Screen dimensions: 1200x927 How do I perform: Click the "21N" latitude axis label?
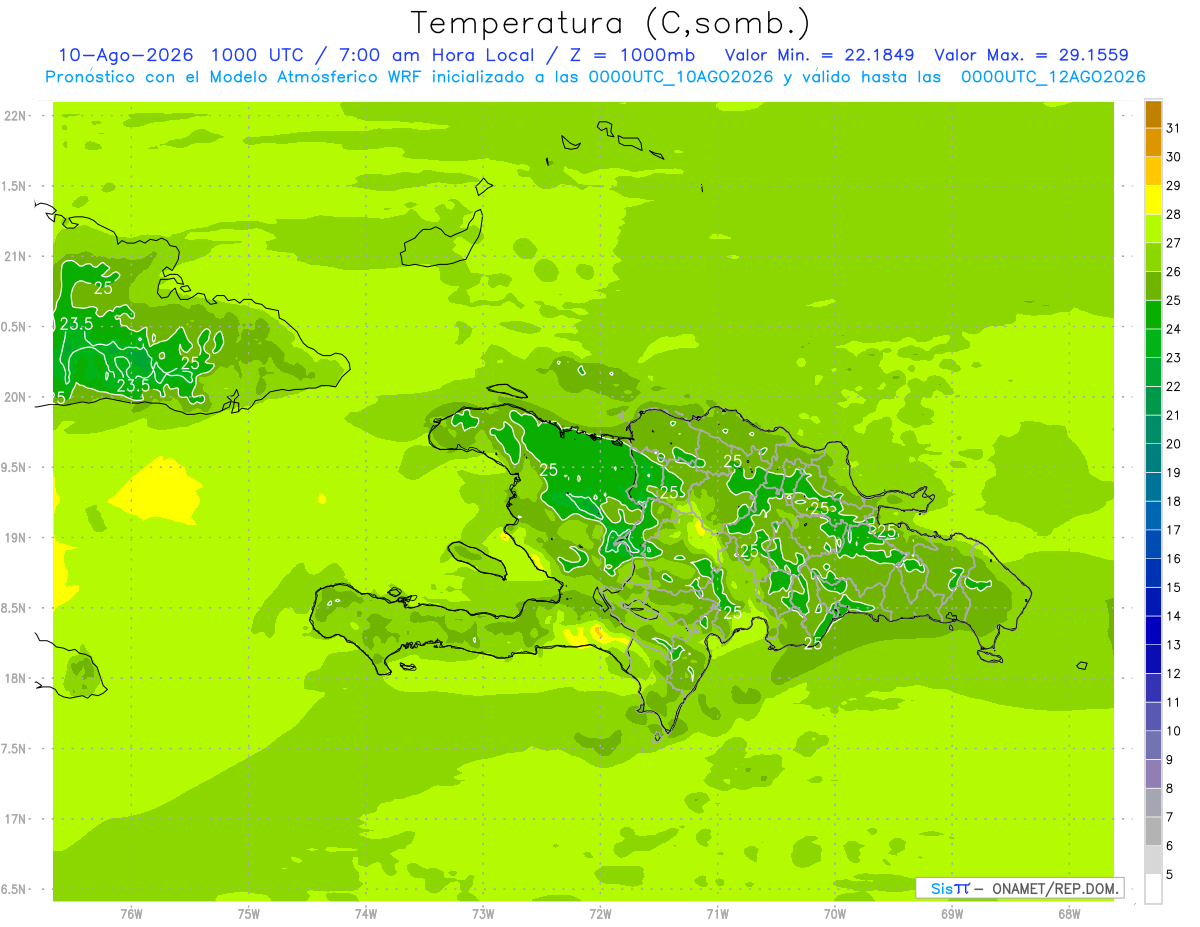click(x=14, y=256)
